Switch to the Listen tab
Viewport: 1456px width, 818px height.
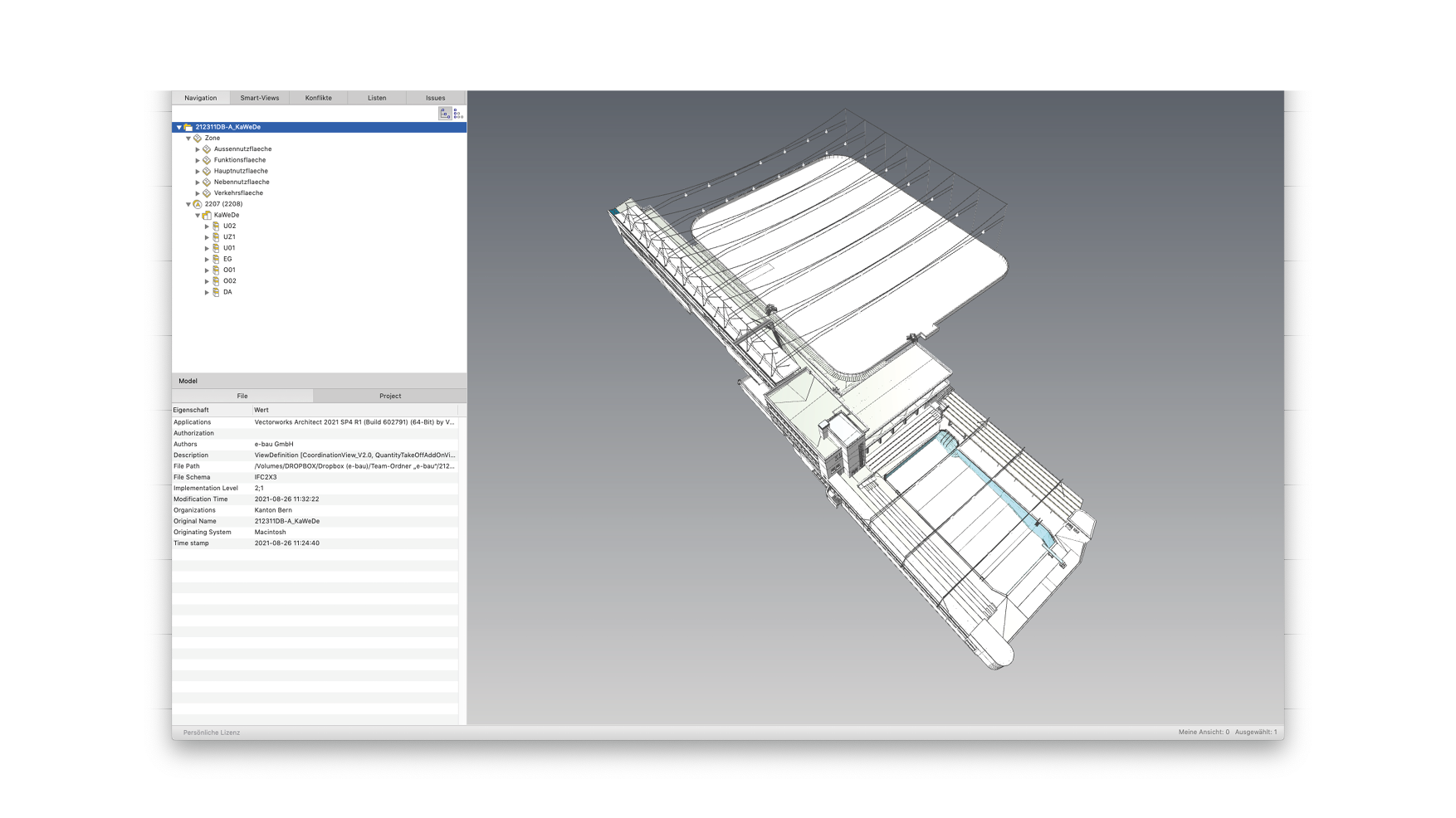(377, 98)
